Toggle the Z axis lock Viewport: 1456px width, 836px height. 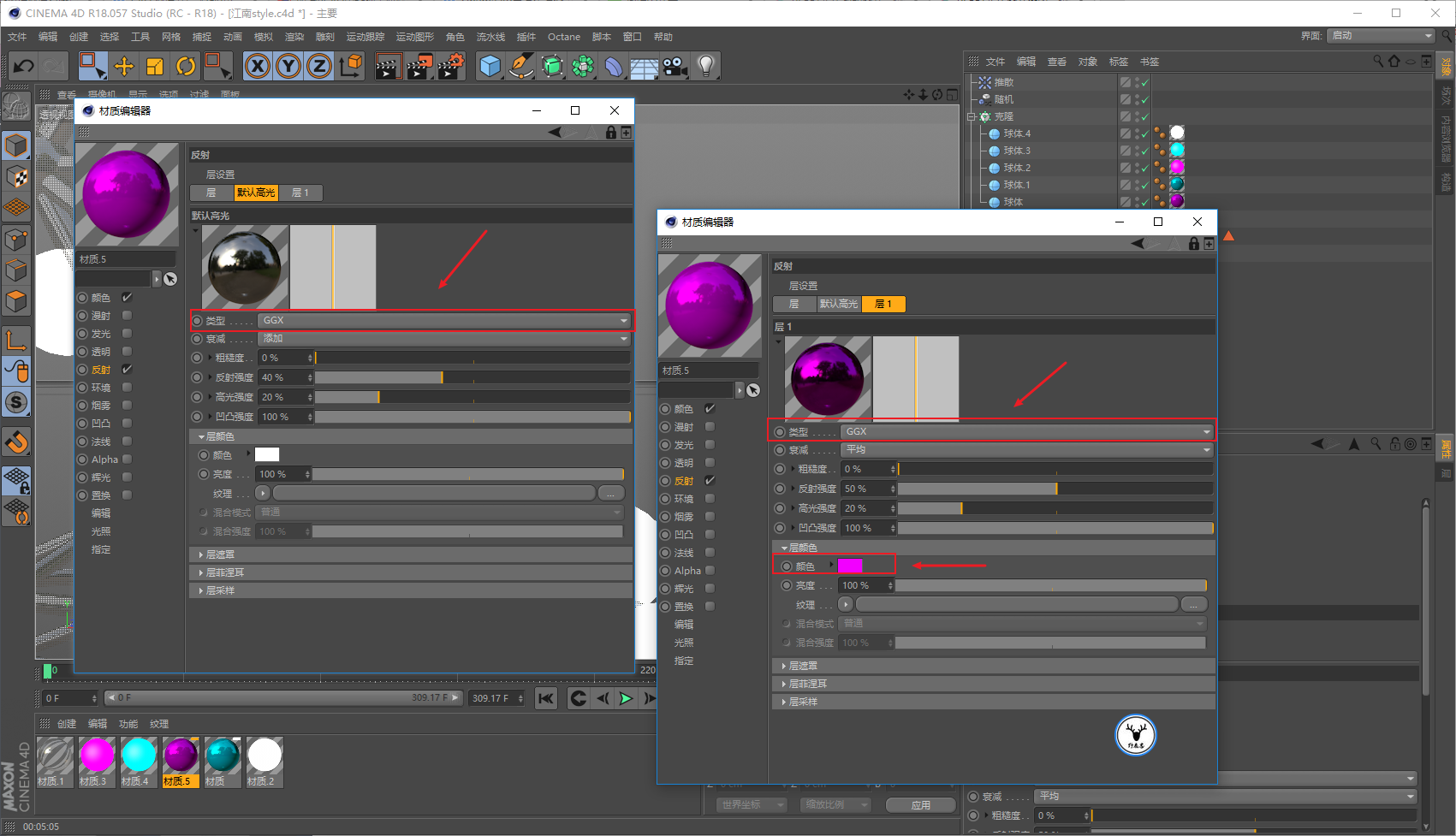[x=319, y=66]
